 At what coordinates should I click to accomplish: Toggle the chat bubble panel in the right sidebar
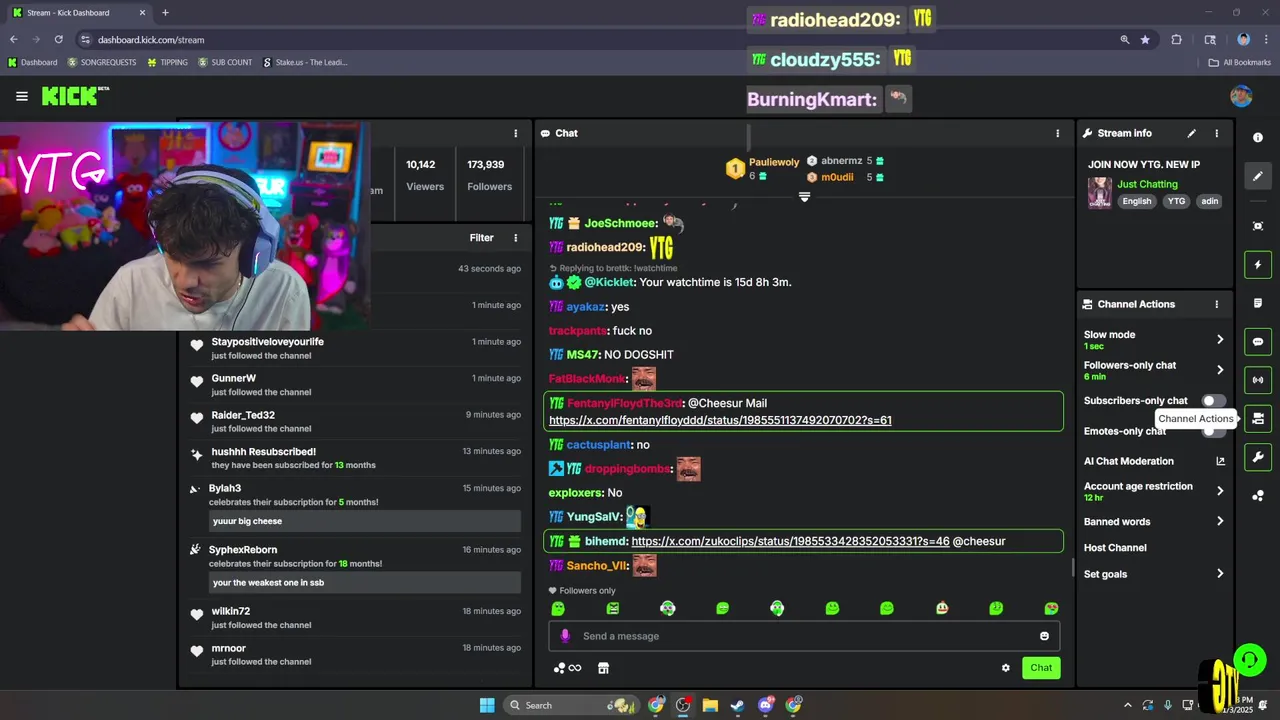1258,342
